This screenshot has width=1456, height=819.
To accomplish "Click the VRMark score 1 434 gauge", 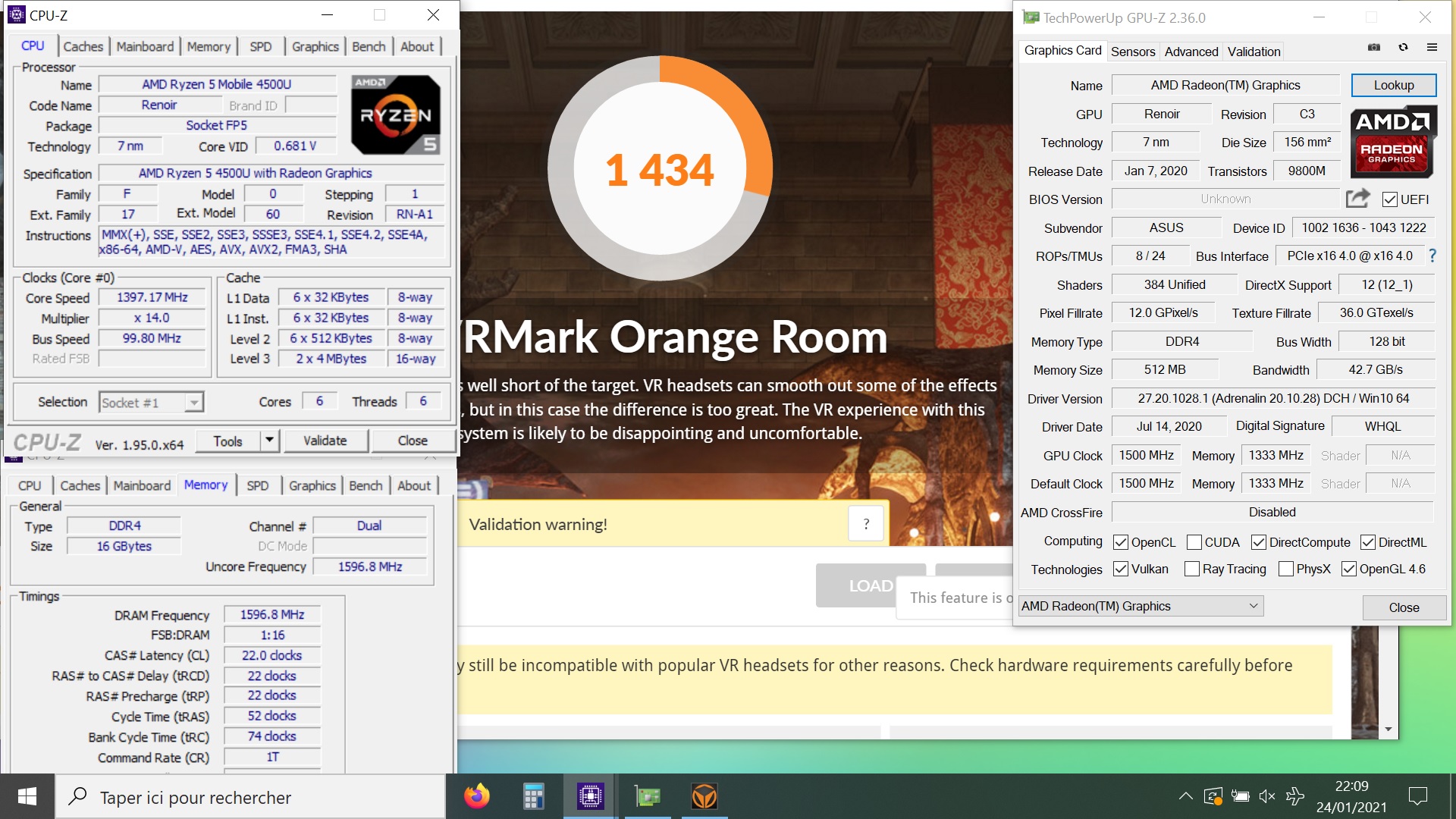I will pos(660,169).
